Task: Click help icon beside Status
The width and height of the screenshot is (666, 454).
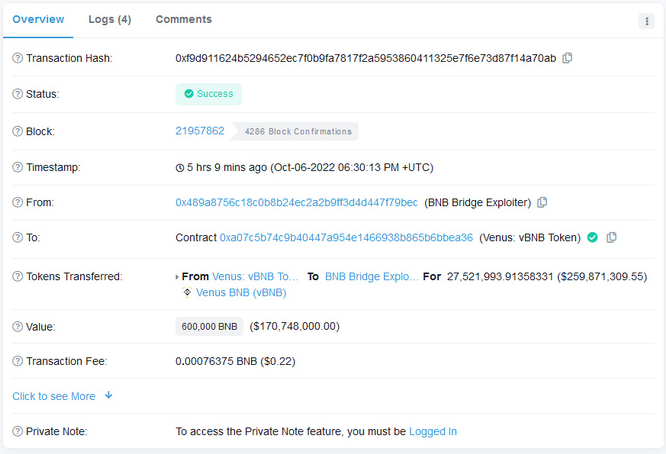Action: click(x=17, y=94)
